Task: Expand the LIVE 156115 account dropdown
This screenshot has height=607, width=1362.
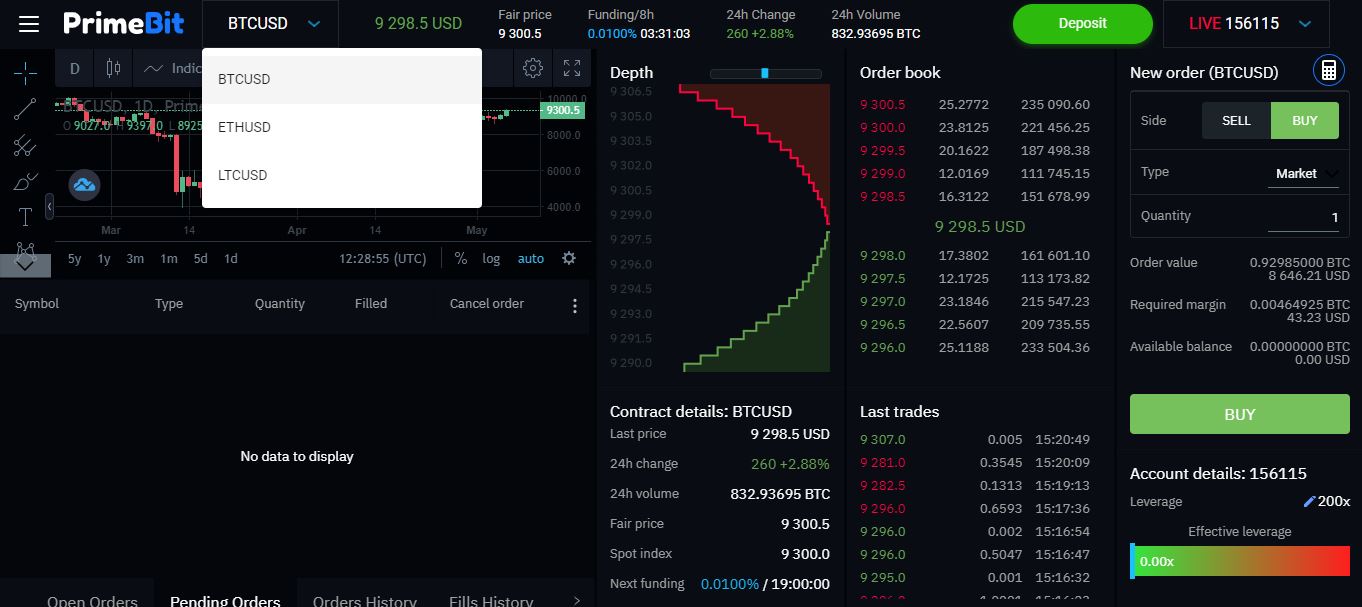Action: point(1304,24)
